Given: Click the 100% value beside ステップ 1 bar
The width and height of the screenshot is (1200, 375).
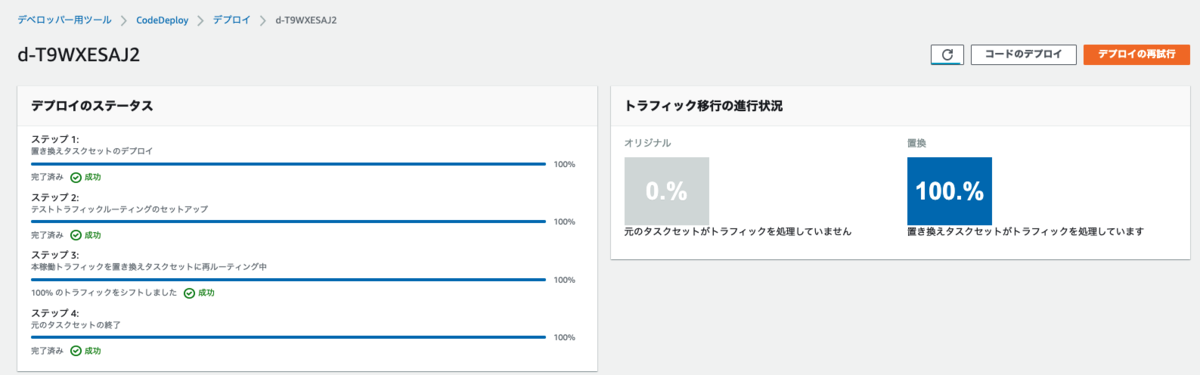Looking at the screenshot, I should pyautogui.click(x=564, y=164).
